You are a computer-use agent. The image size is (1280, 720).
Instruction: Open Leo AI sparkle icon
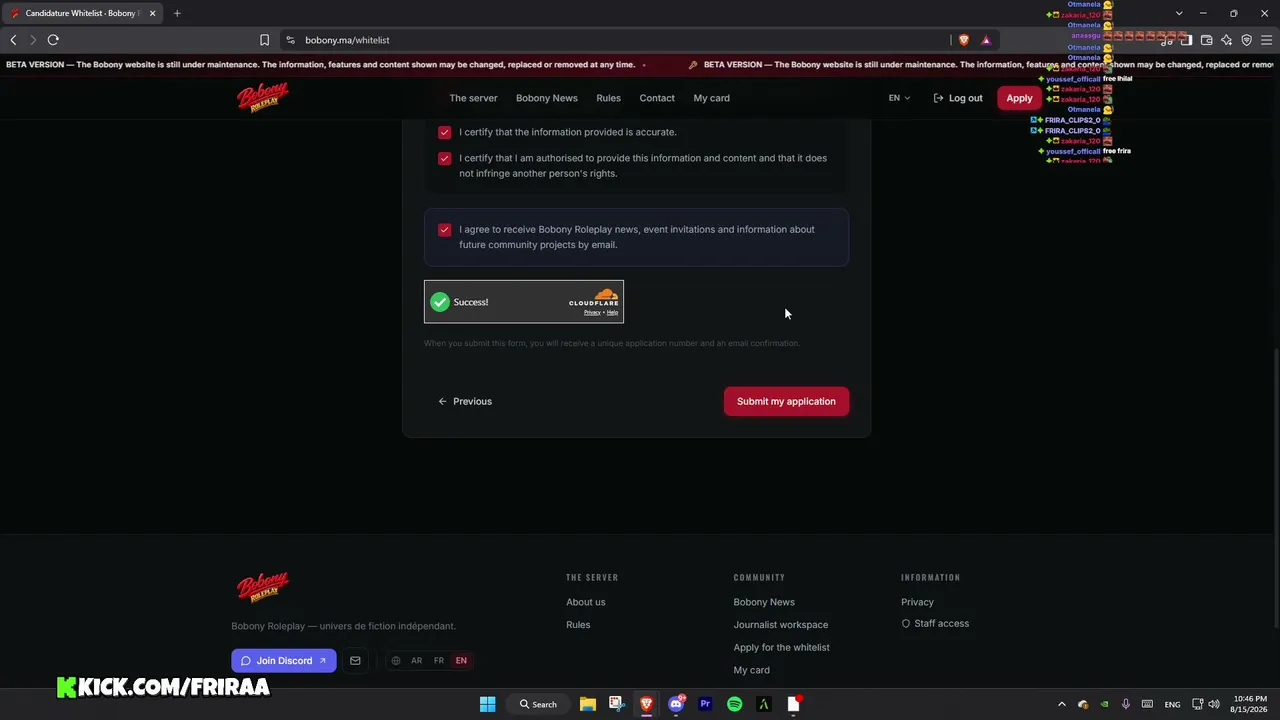[1227, 40]
